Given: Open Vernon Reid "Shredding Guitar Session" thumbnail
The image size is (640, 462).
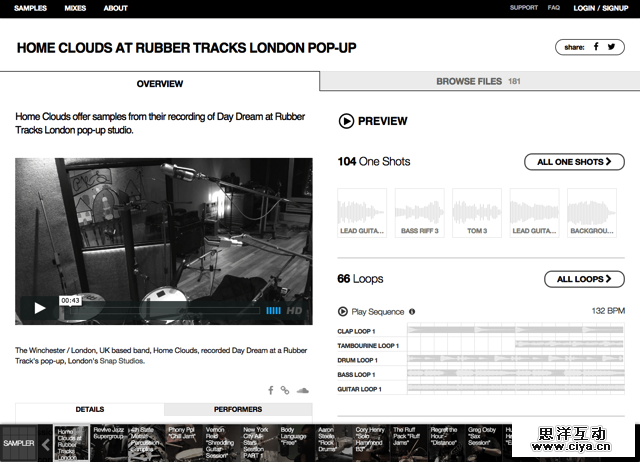Looking at the screenshot, I should click(x=222, y=444).
